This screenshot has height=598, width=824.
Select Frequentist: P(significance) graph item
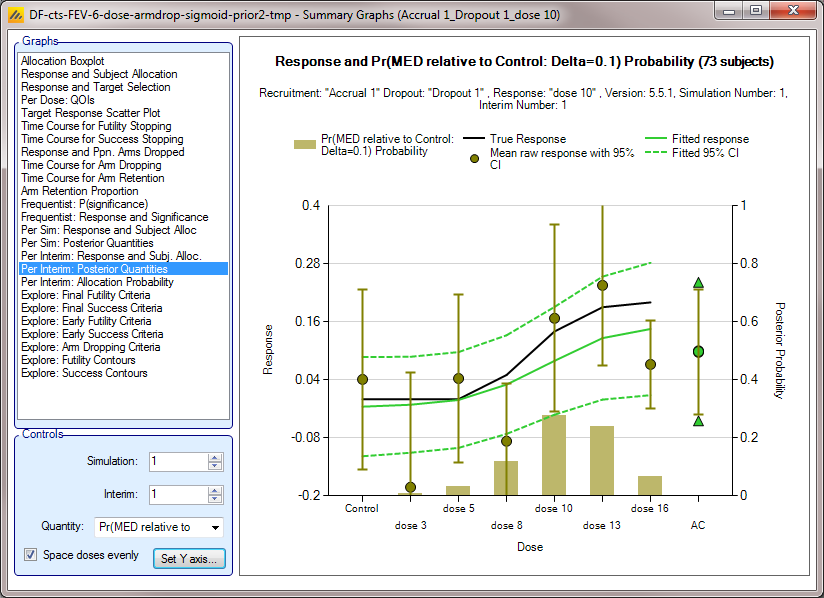click(84, 204)
